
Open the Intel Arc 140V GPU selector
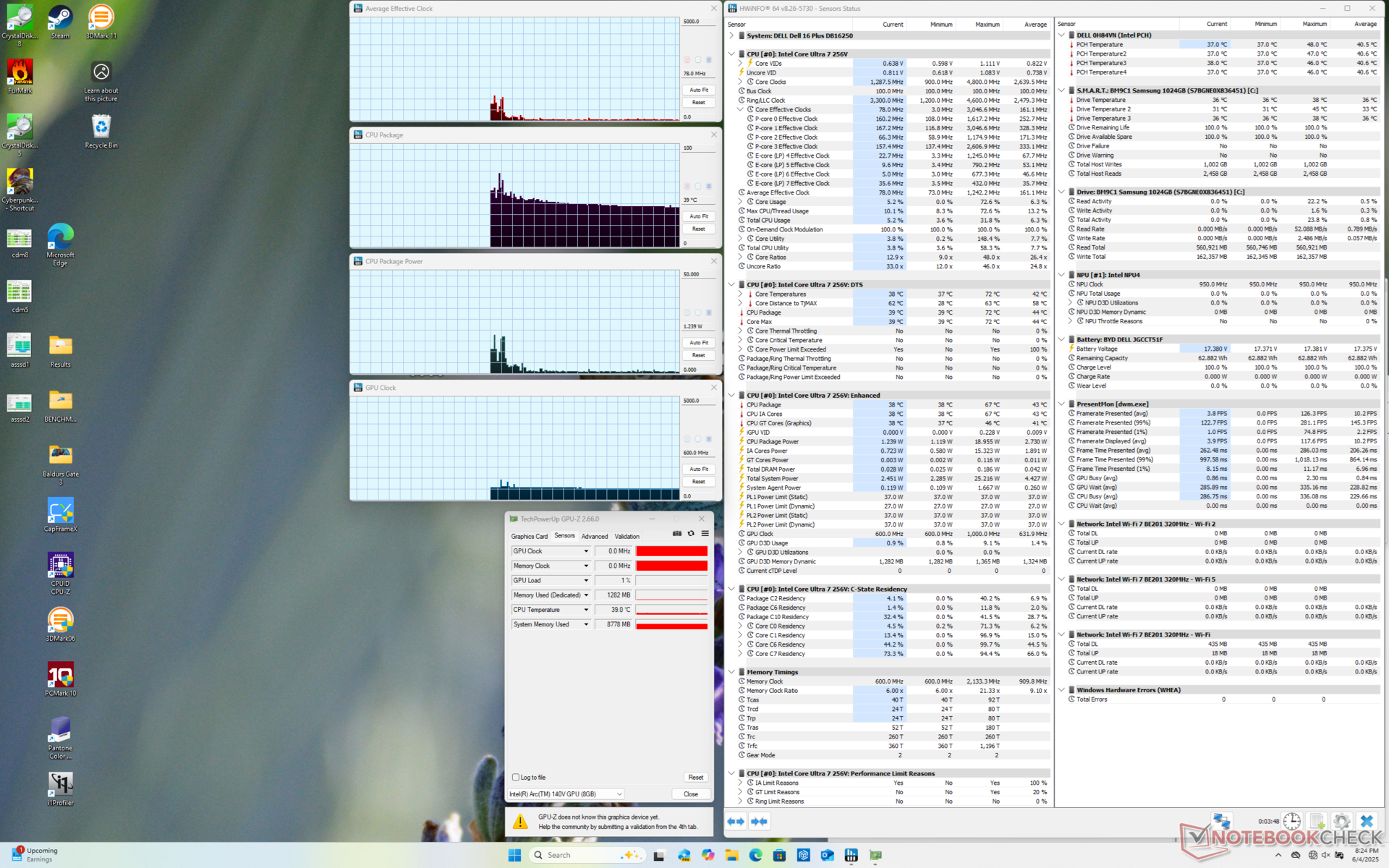click(565, 794)
